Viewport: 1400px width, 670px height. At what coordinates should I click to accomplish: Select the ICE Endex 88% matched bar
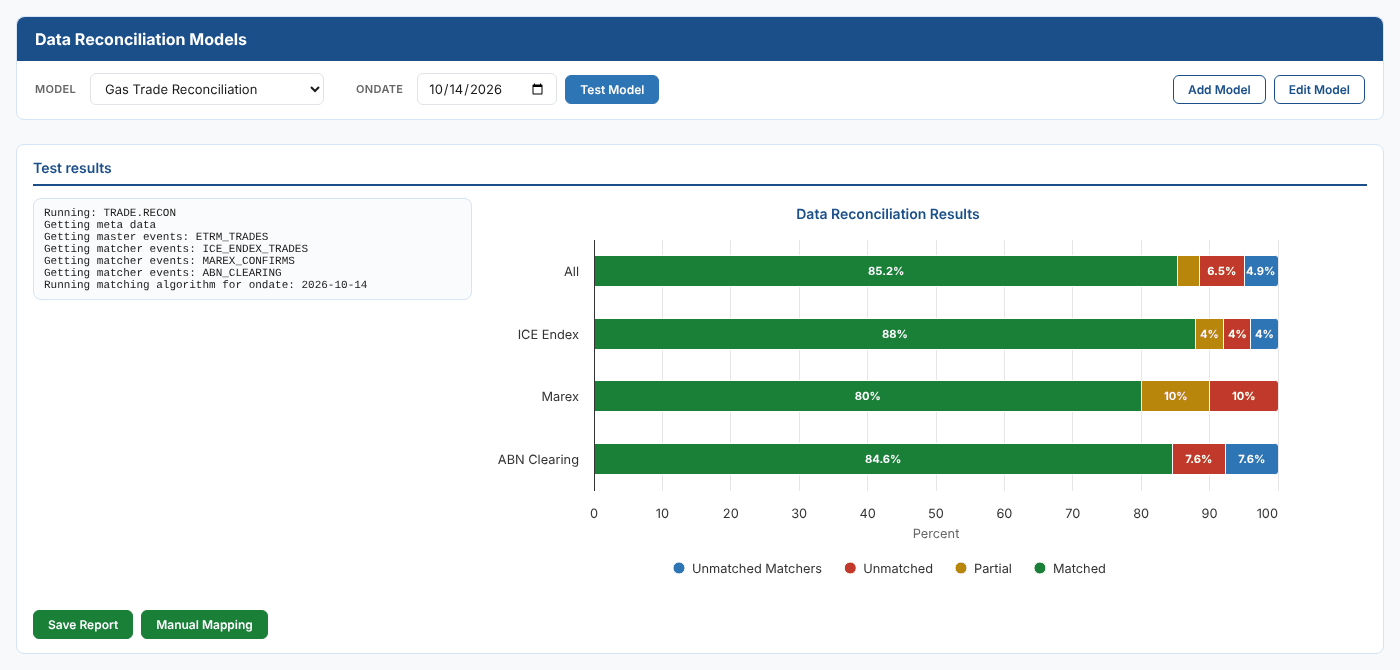click(x=895, y=334)
